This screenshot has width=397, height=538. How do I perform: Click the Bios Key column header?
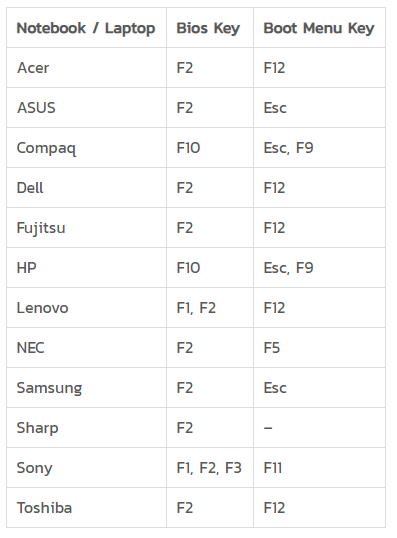210,28
